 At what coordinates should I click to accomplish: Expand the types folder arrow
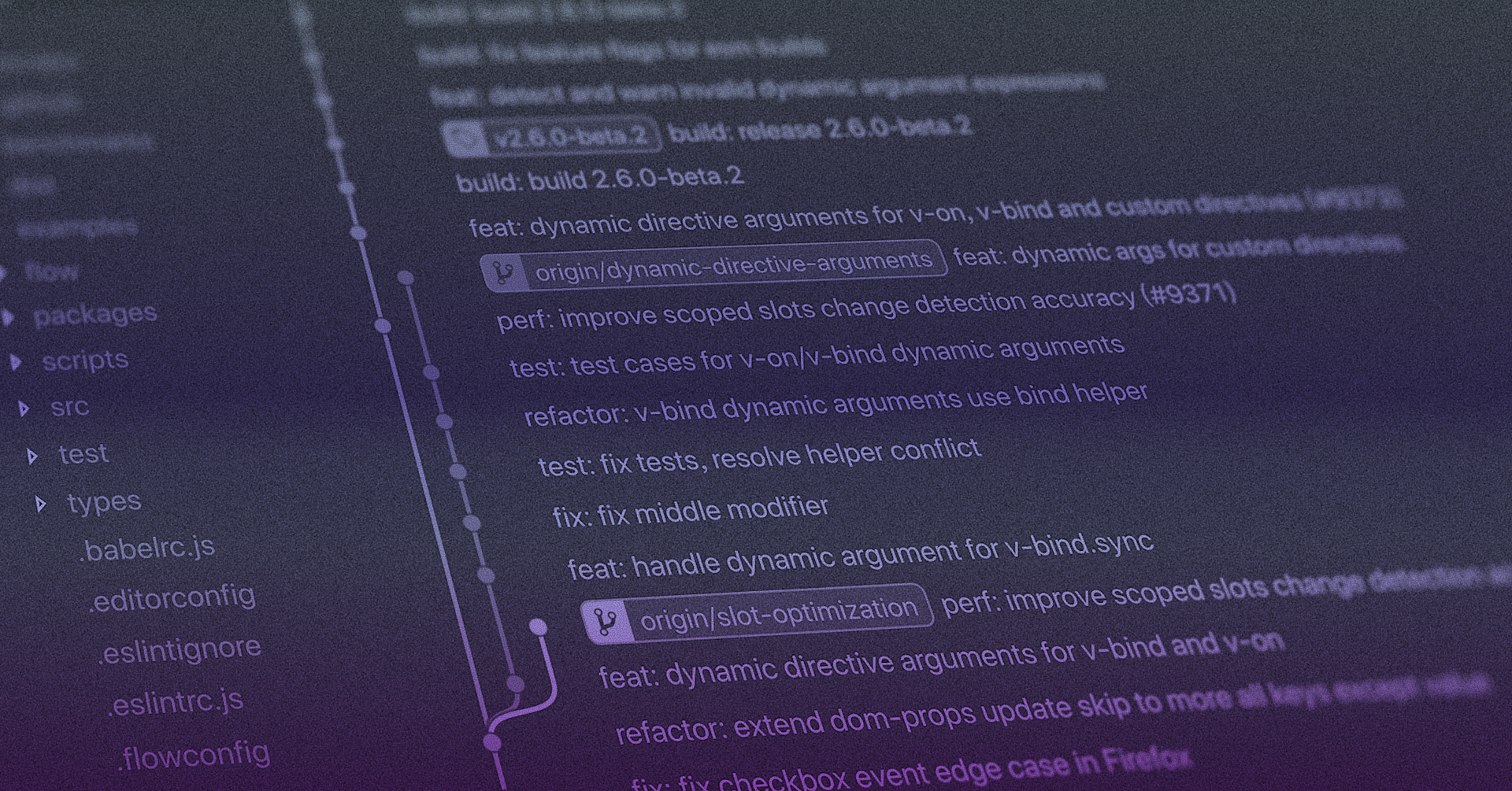[41, 504]
